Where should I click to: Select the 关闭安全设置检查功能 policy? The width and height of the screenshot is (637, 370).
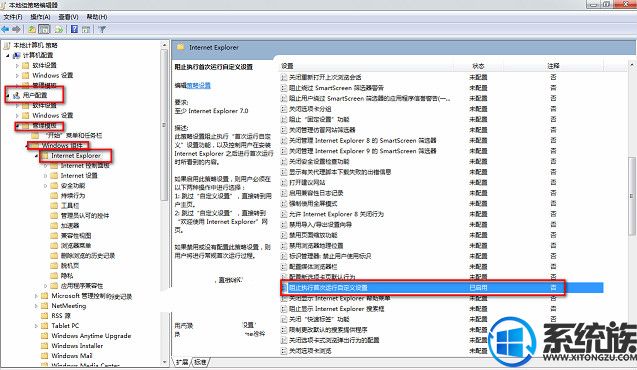319,162
